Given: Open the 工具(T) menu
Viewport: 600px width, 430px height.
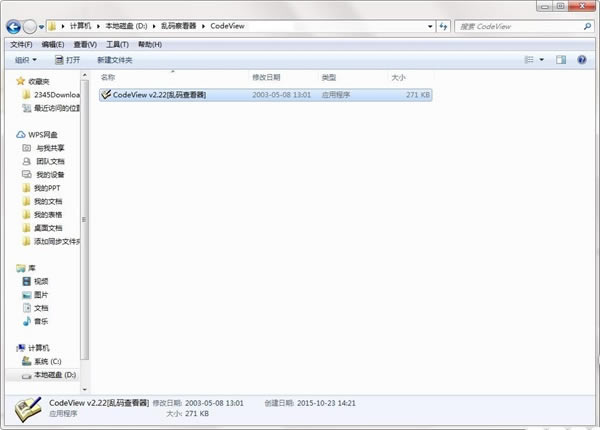Looking at the screenshot, I should pyautogui.click(x=117, y=45).
